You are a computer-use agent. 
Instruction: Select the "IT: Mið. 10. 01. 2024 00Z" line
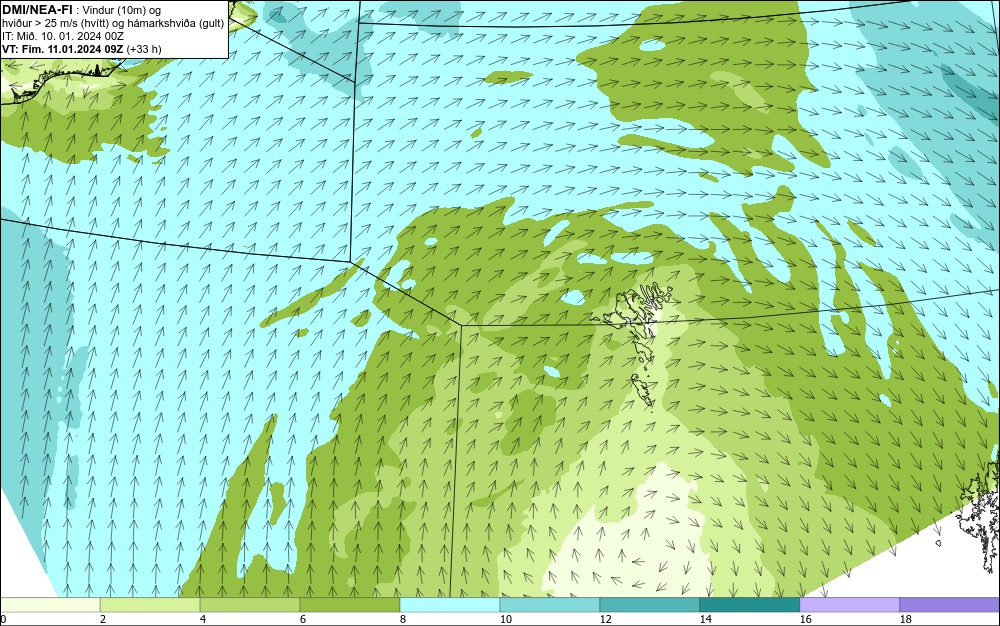(x=62, y=36)
